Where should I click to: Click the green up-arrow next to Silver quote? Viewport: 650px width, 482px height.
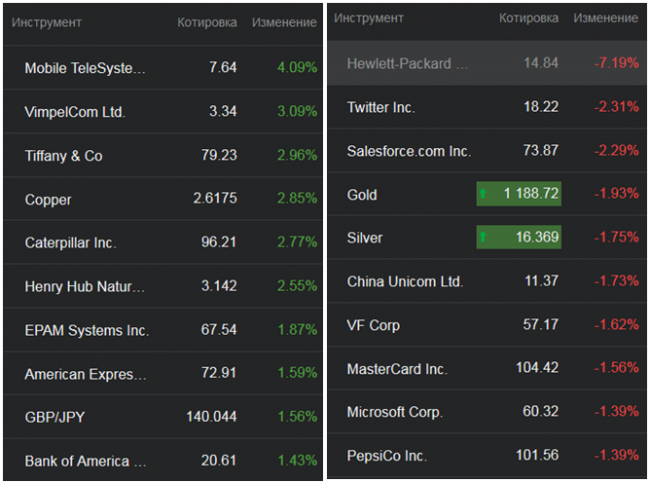485,238
